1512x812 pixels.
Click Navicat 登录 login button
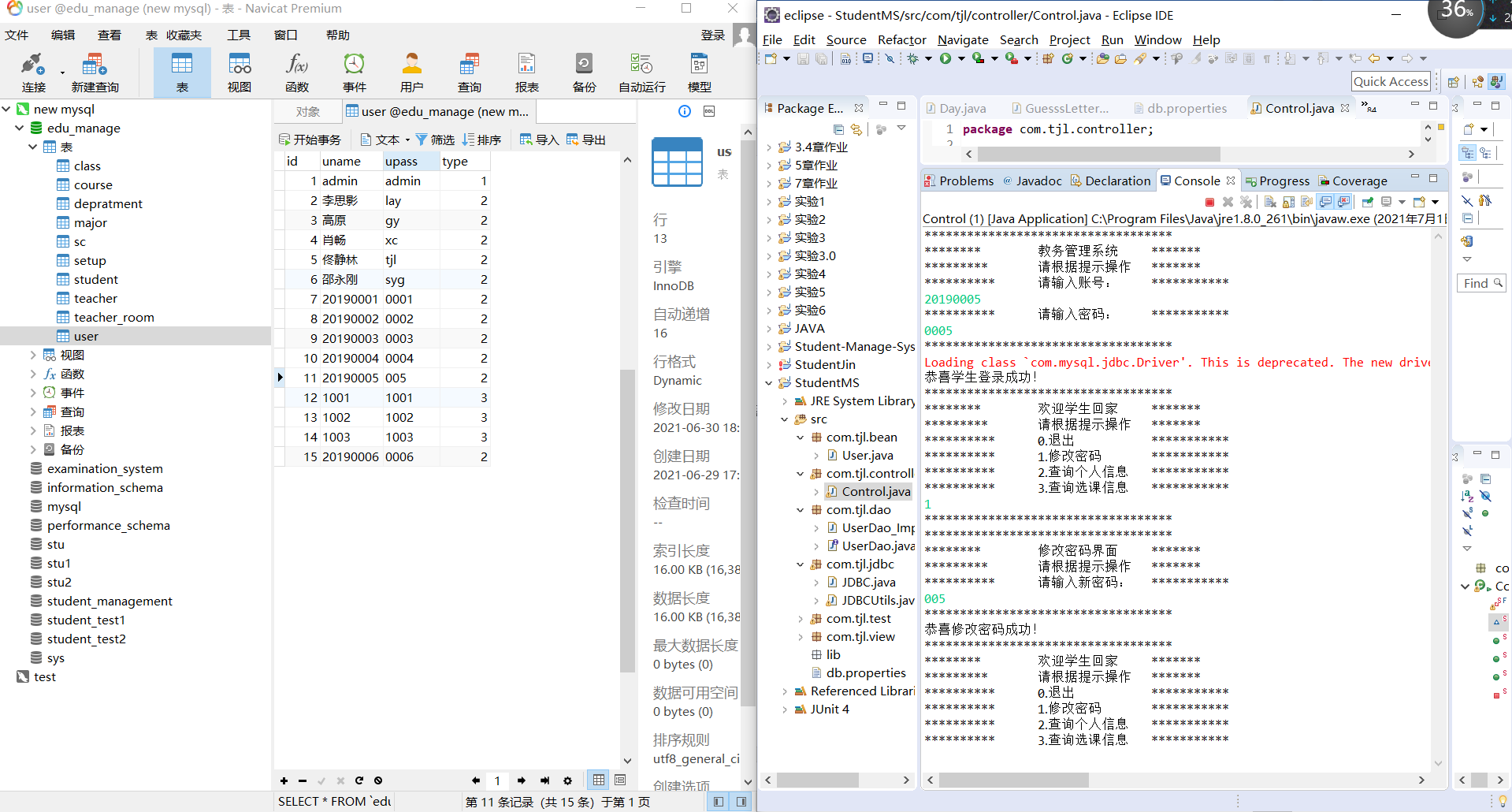click(x=712, y=35)
